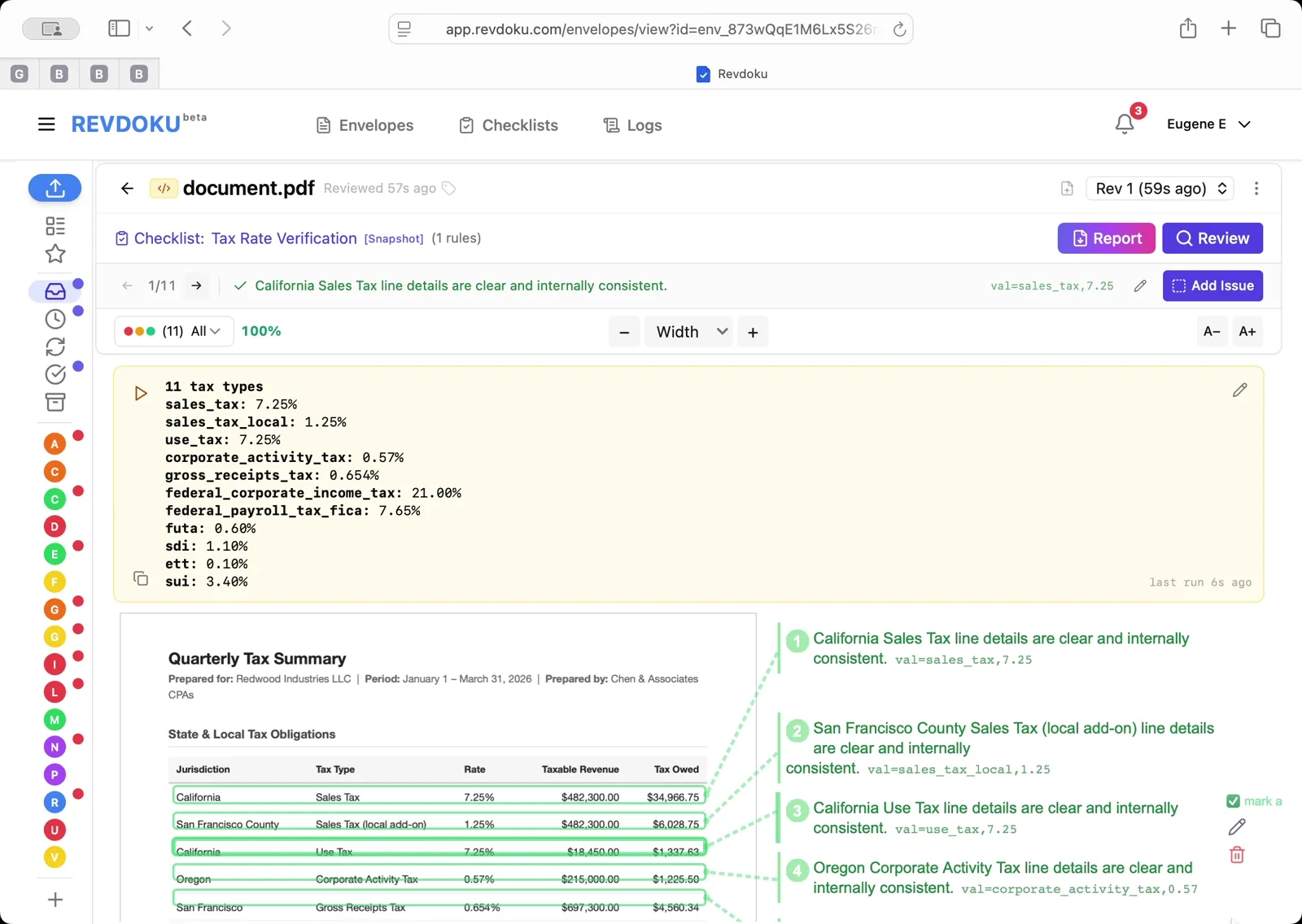Image resolution: width=1302 pixels, height=924 pixels.
Task: Open the starred items icon
Action: pyautogui.click(x=55, y=254)
